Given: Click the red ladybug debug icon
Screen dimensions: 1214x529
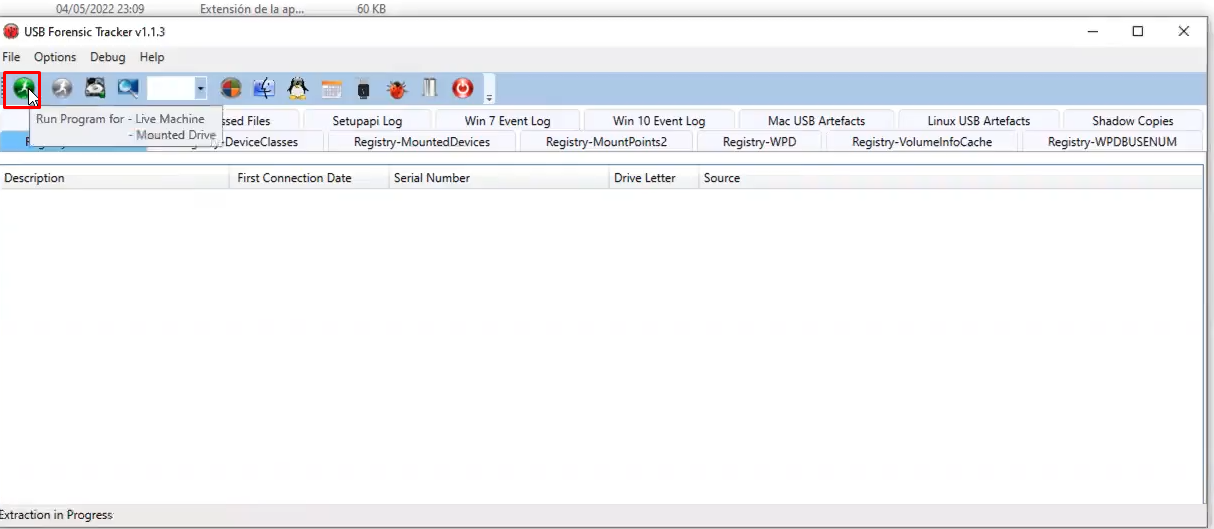Looking at the screenshot, I should [397, 89].
